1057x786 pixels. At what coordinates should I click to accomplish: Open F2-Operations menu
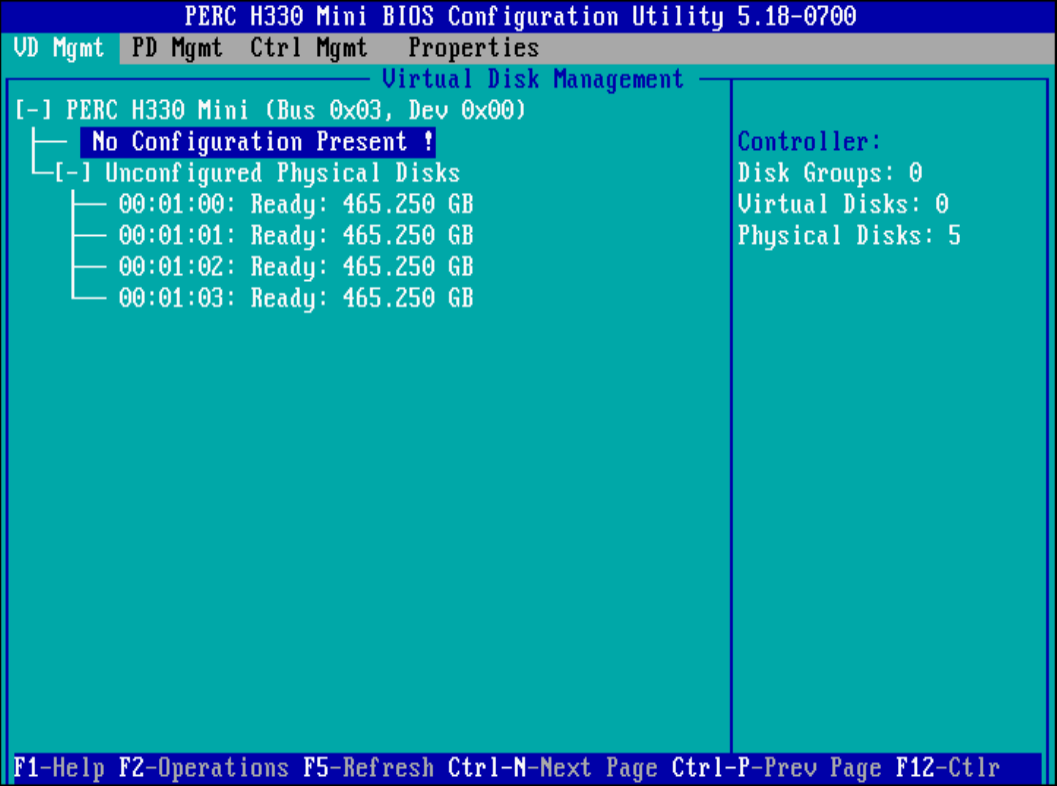pyautogui.click(x=203, y=768)
